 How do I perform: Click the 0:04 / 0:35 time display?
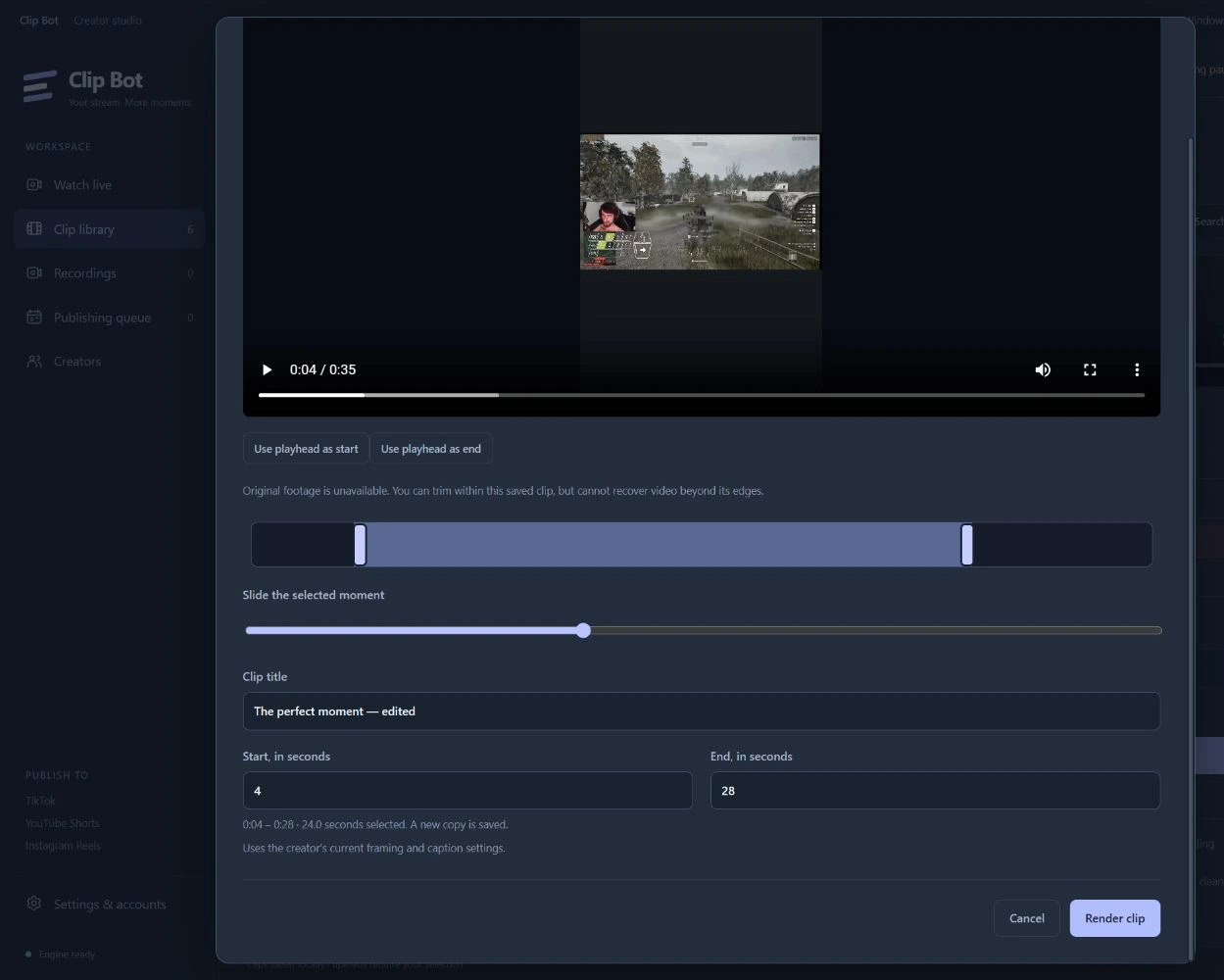tap(322, 369)
